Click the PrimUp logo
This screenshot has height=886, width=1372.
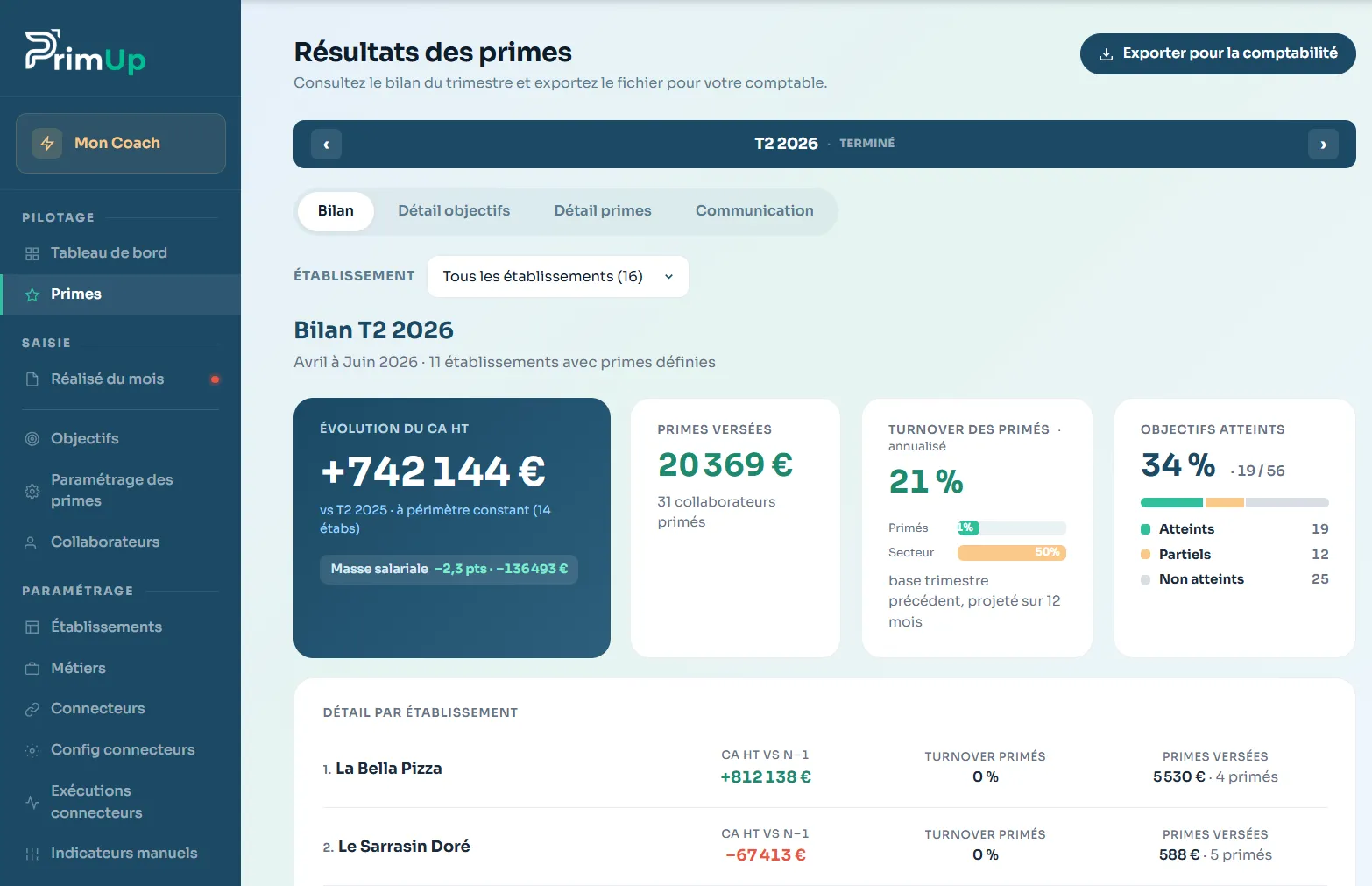pos(85,52)
